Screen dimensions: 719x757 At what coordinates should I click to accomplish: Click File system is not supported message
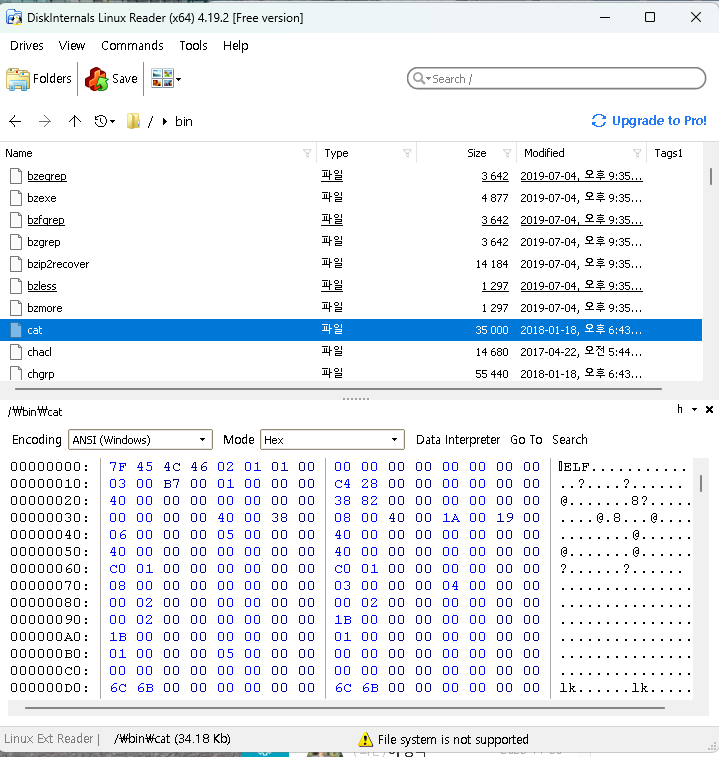click(453, 740)
